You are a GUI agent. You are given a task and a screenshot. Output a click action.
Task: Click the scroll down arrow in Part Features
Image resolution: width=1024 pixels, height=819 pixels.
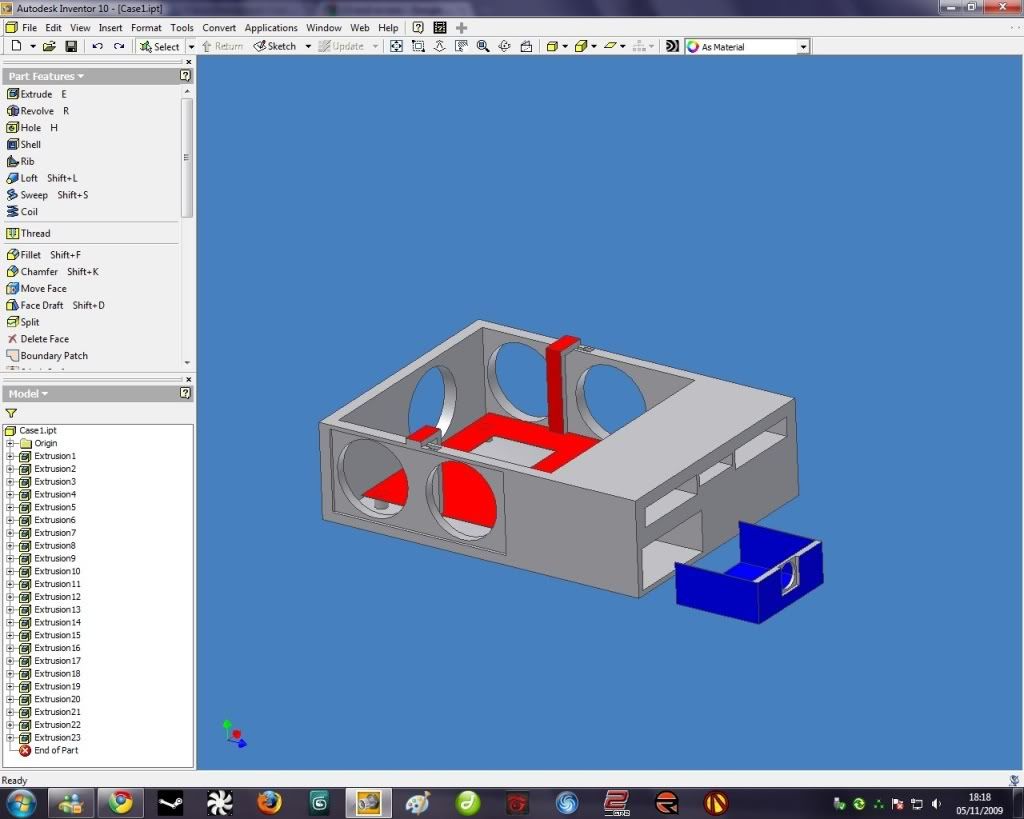point(187,362)
